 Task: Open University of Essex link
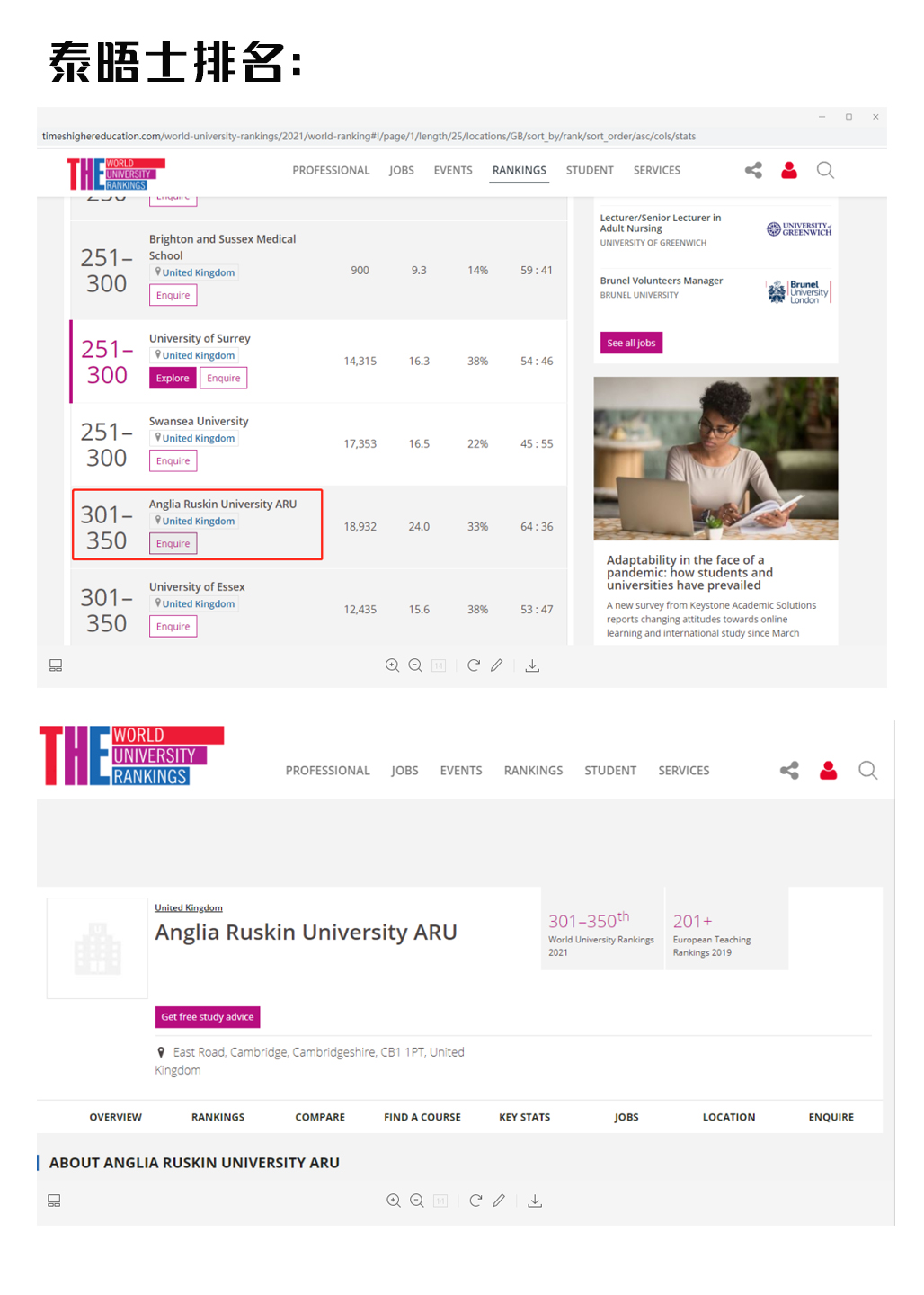coord(197,586)
